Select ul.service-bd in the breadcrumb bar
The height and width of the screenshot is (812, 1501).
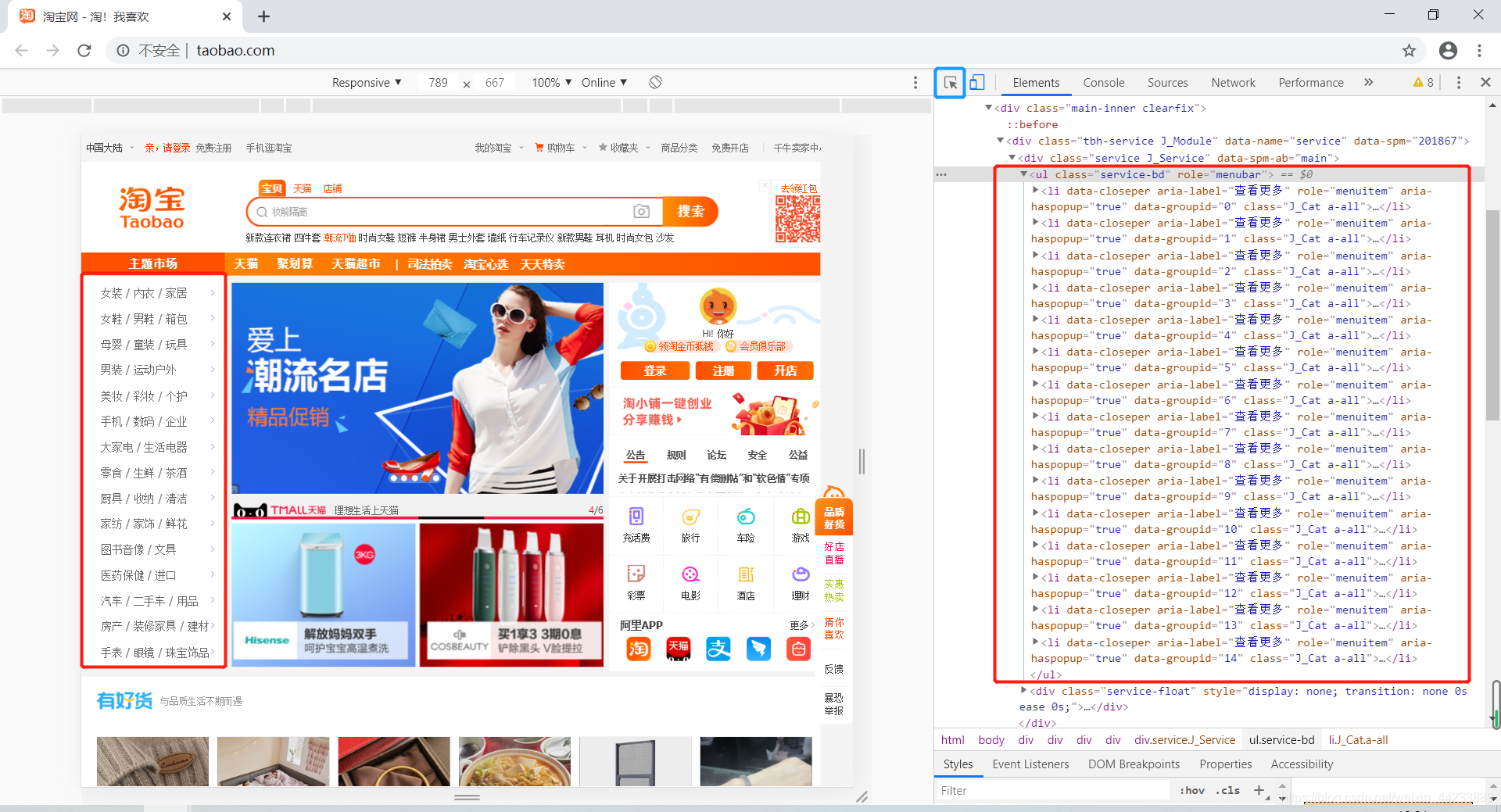[1281, 740]
